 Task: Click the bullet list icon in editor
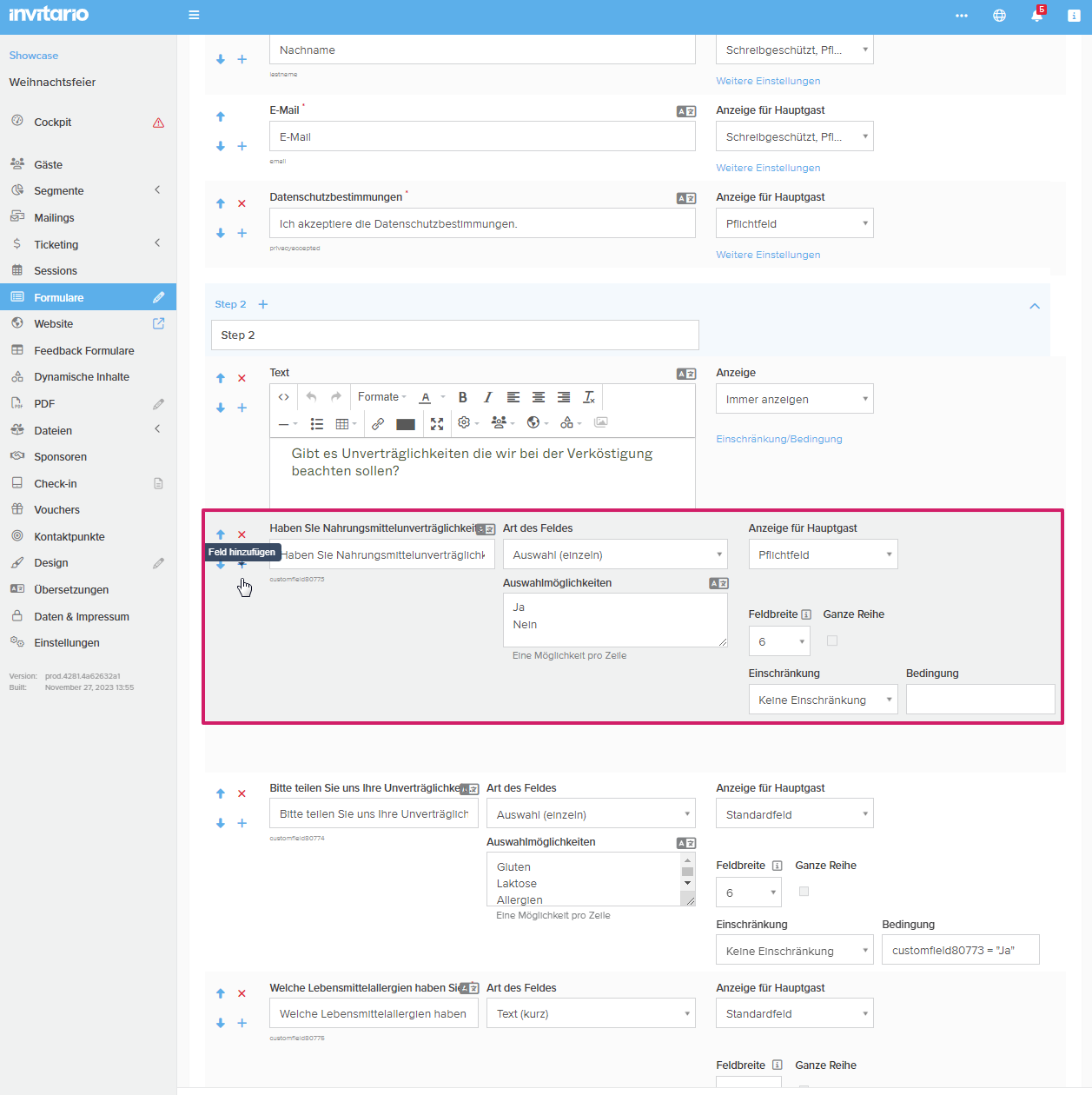click(x=317, y=423)
